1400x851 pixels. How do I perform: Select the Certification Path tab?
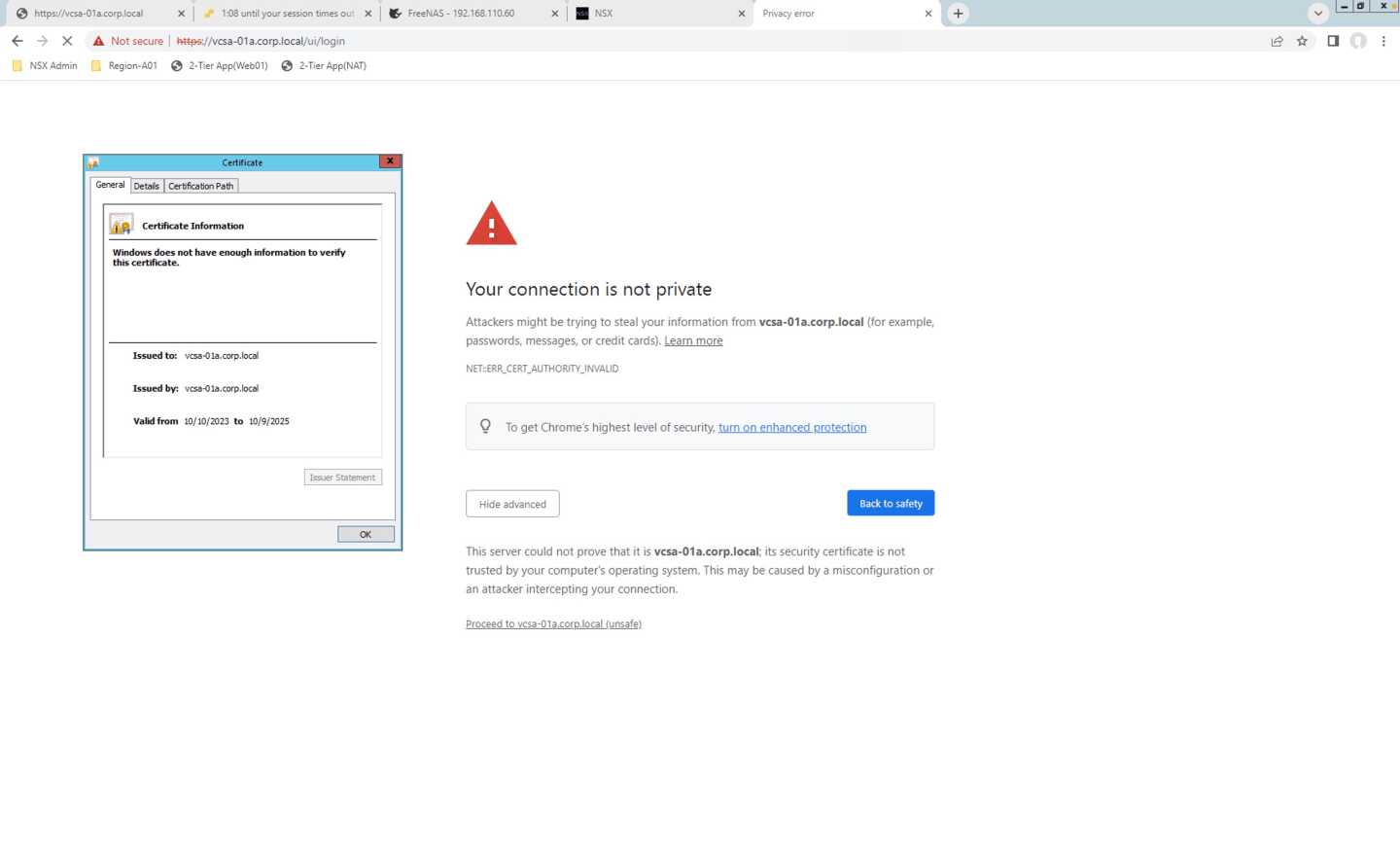point(201,186)
